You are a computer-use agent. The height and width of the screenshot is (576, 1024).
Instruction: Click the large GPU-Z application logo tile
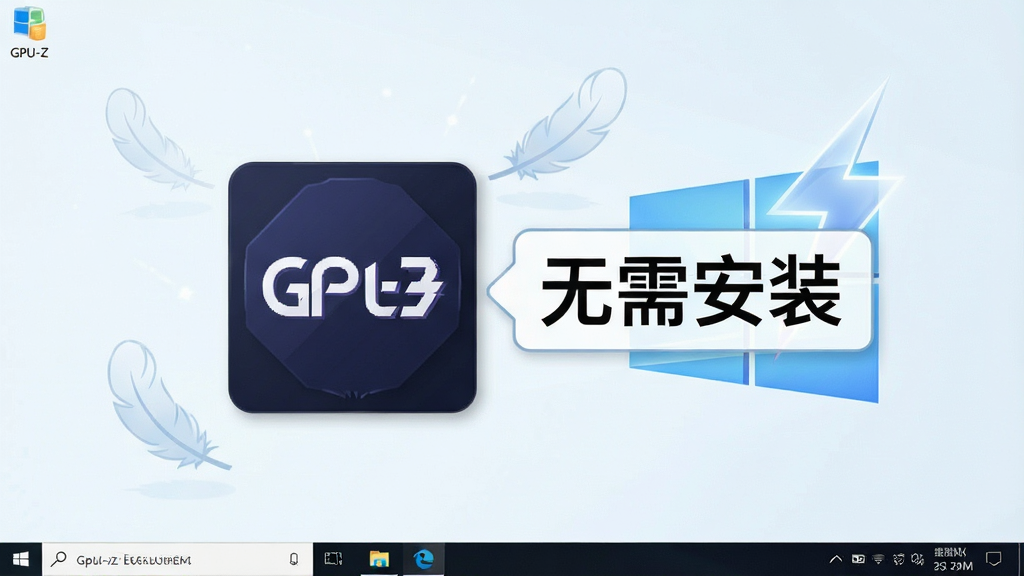coord(352,287)
